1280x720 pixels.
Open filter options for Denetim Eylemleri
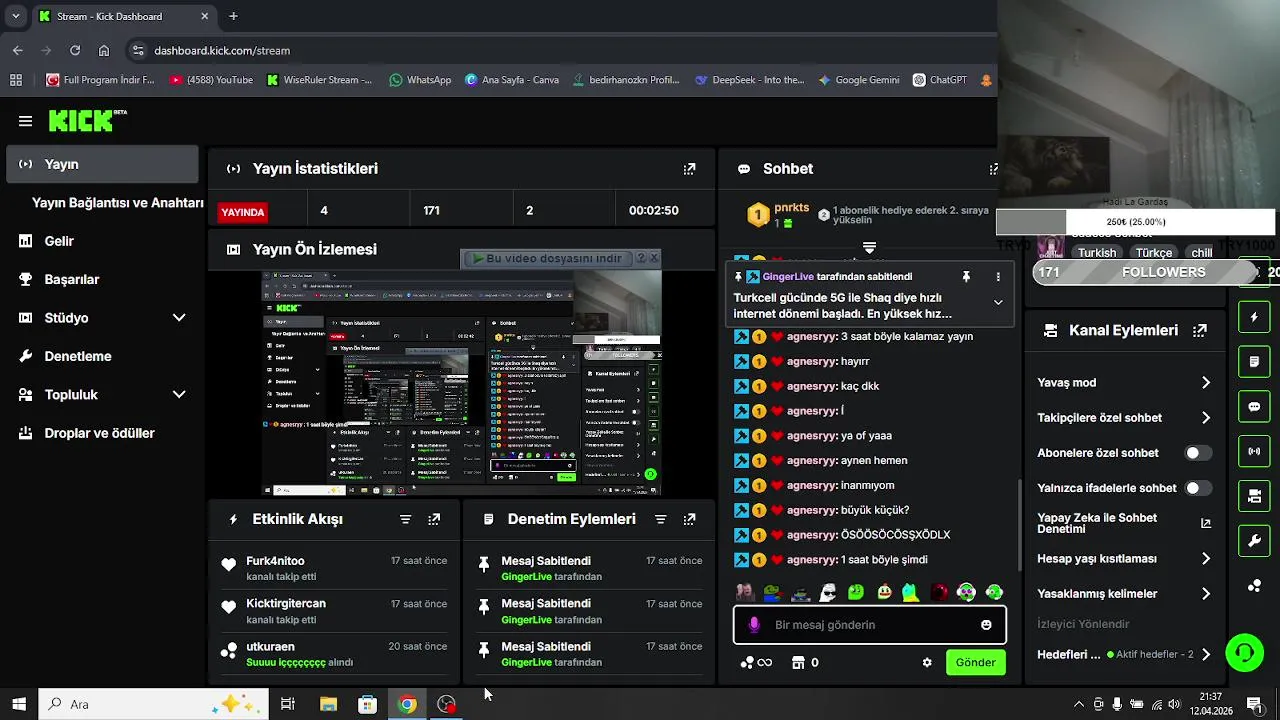click(x=660, y=519)
